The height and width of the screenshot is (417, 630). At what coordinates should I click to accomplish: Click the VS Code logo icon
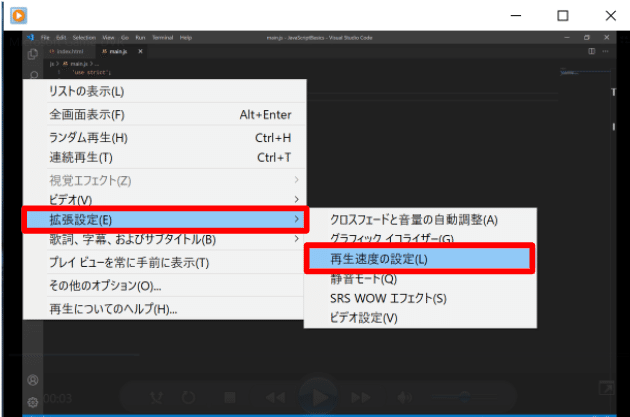click(x=31, y=38)
